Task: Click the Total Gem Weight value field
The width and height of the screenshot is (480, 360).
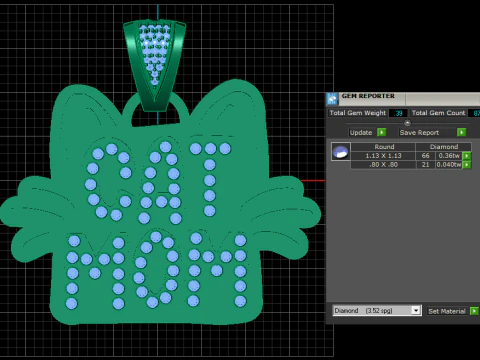Action: tap(398, 113)
